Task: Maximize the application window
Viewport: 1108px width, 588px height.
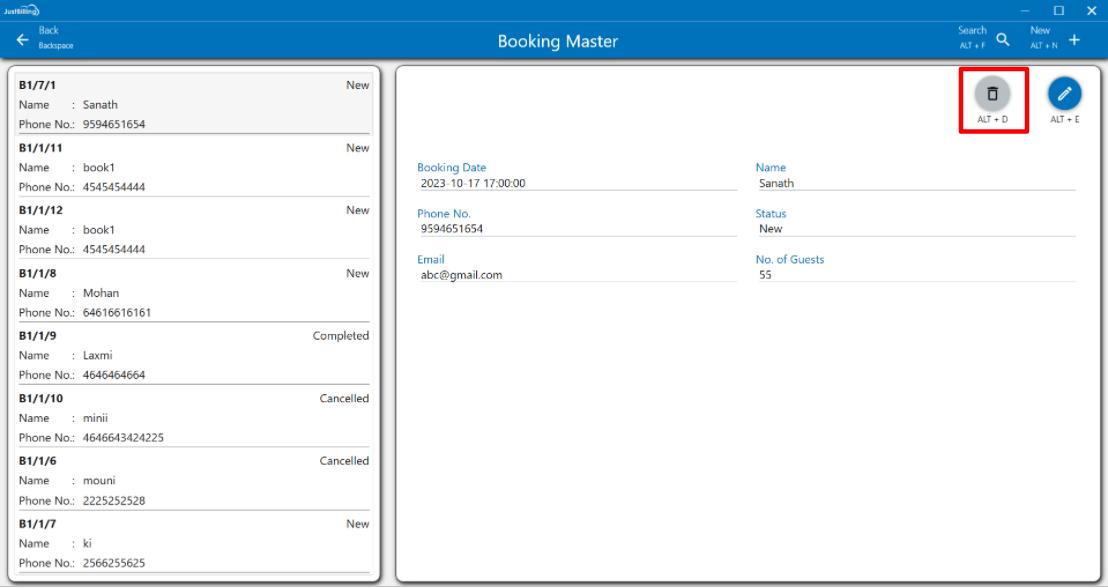Action: 1058,10
